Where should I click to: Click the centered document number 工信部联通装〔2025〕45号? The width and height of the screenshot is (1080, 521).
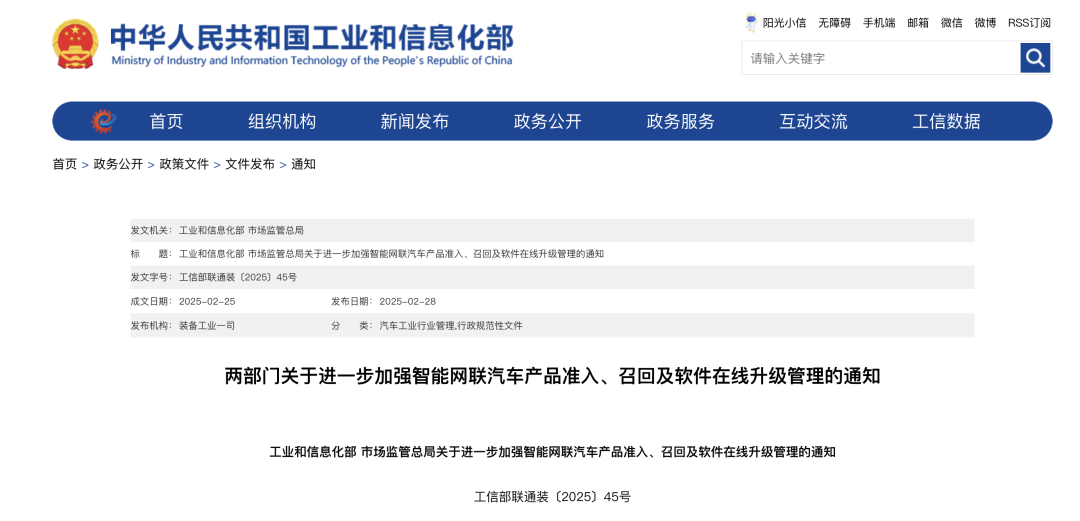point(552,496)
